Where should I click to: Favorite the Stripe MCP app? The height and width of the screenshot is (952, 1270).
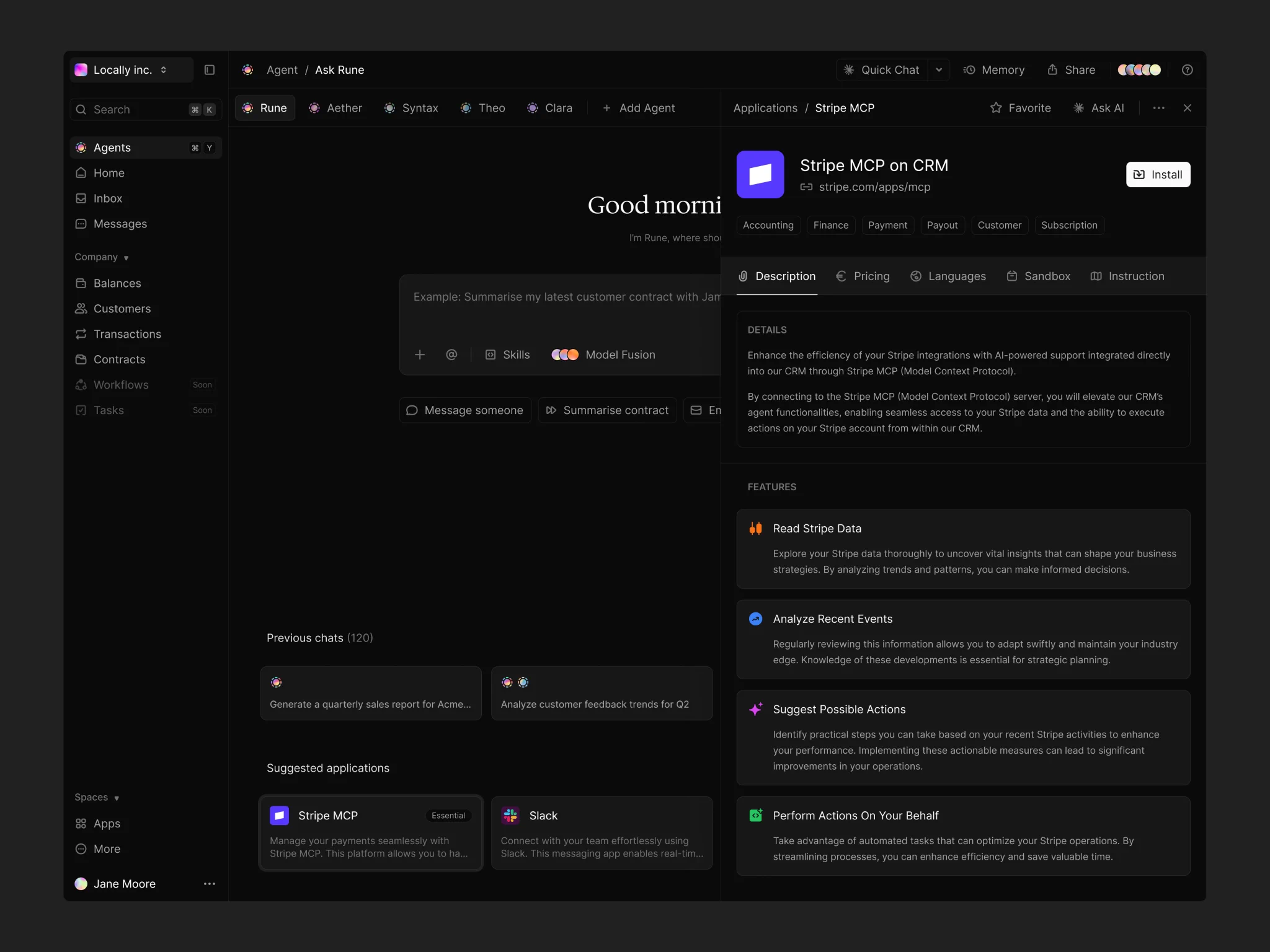[1020, 108]
